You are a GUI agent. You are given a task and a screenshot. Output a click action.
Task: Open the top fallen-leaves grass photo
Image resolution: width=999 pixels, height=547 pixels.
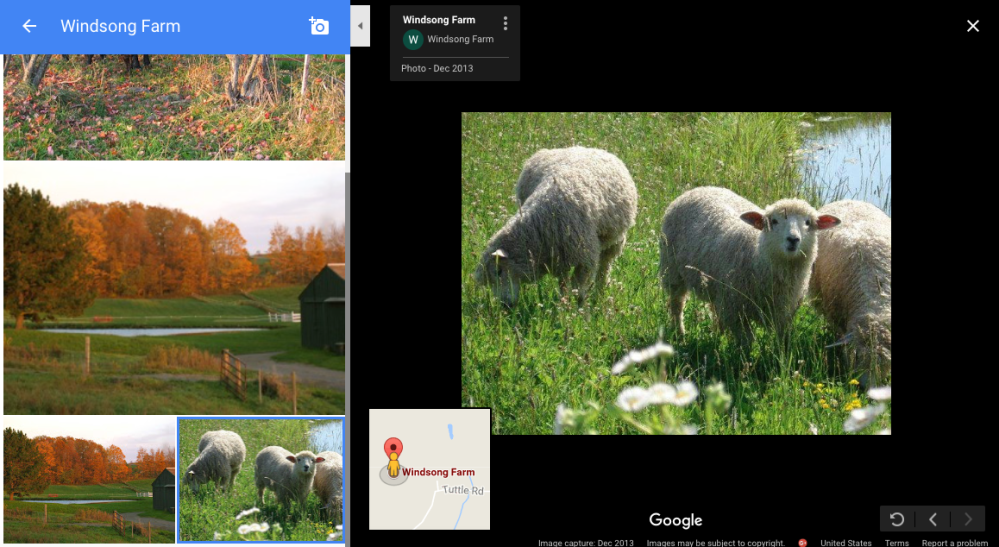coord(174,107)
